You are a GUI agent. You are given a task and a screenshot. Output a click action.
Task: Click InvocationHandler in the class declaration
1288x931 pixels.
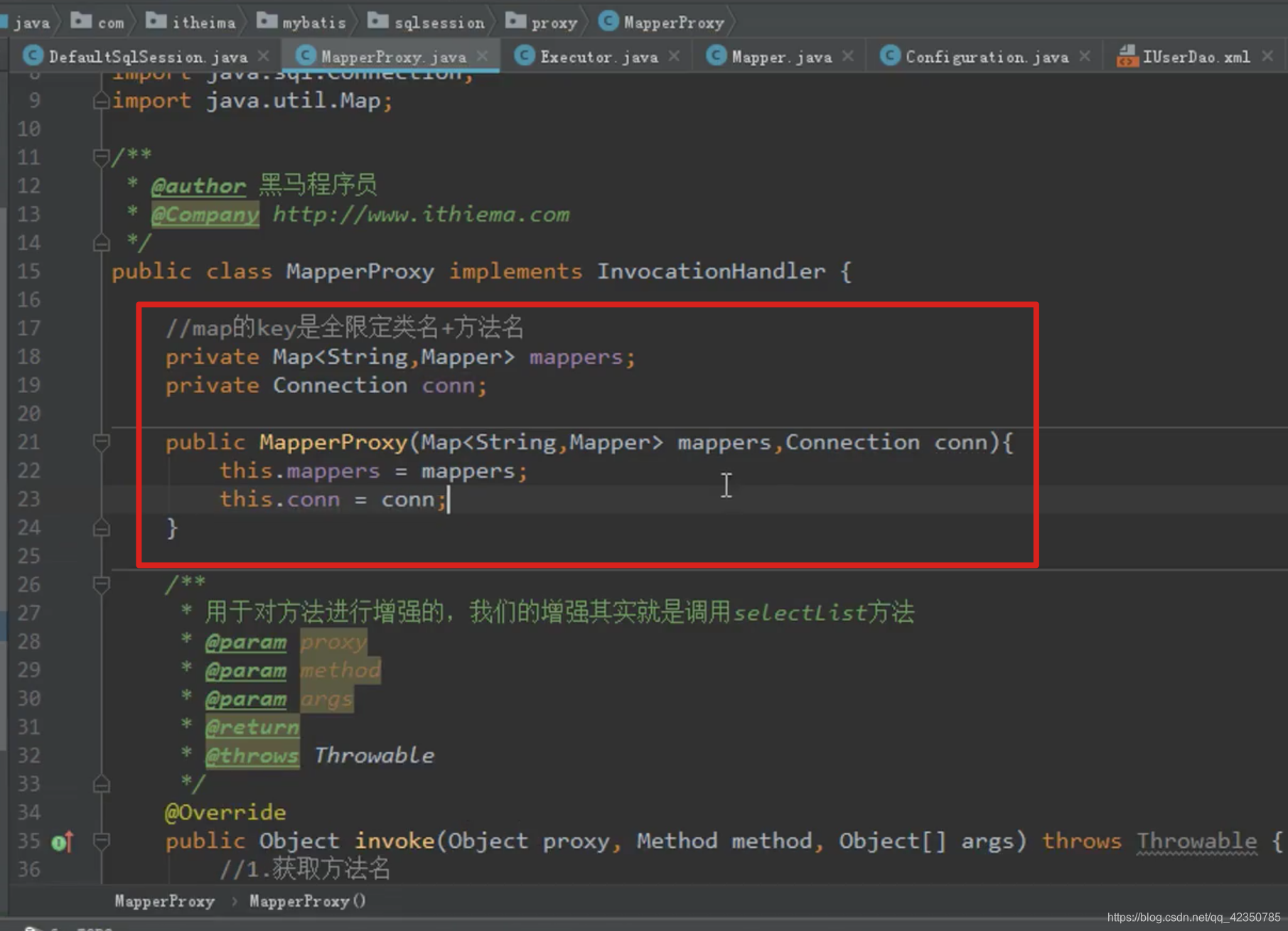[x=711, y=271]
